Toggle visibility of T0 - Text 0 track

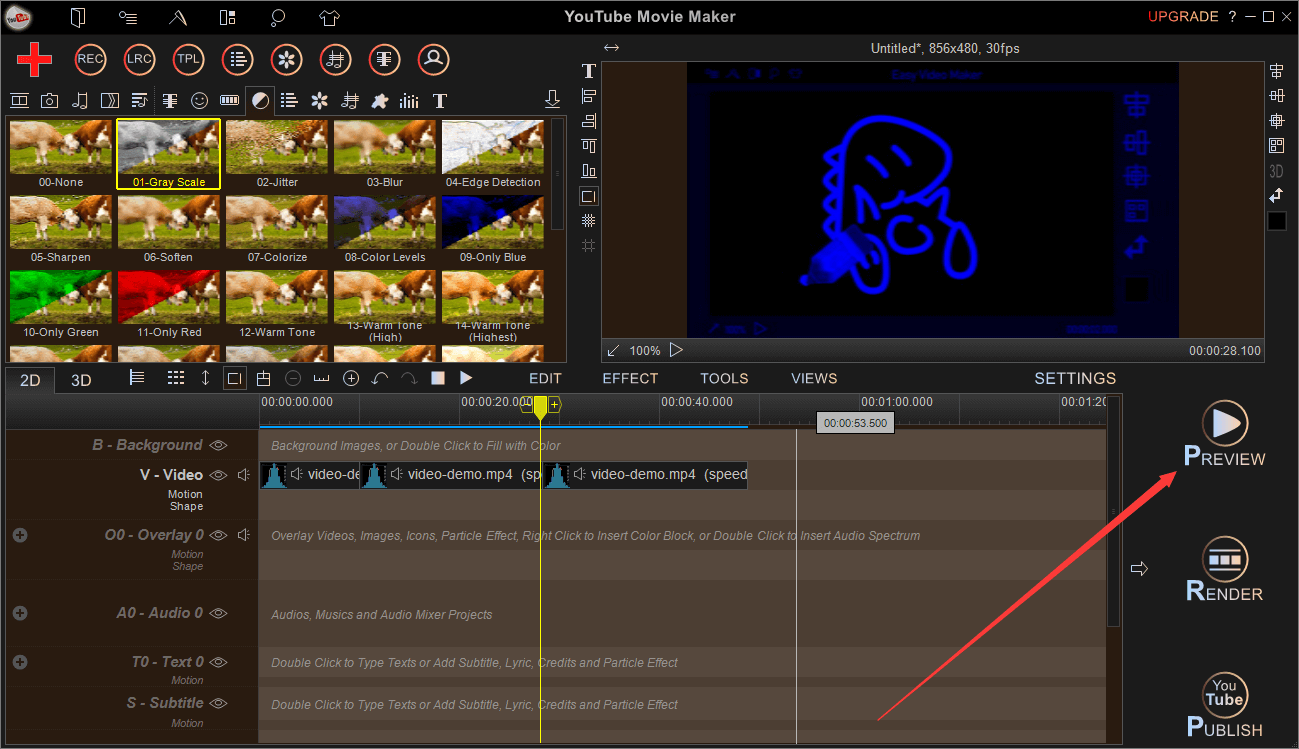pyautogui.click(x=218, y=662)
